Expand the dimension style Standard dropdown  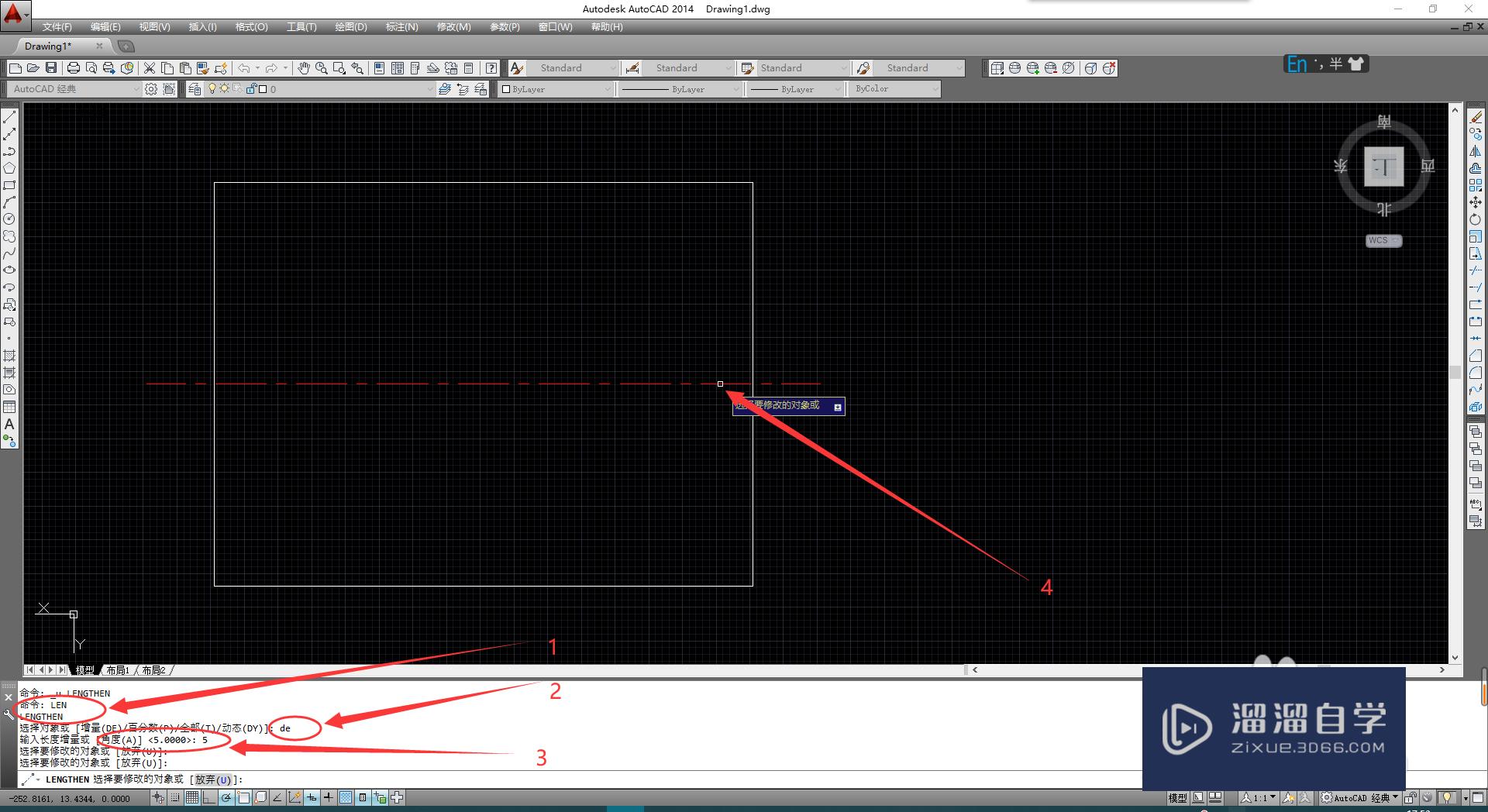coord(688,68)
